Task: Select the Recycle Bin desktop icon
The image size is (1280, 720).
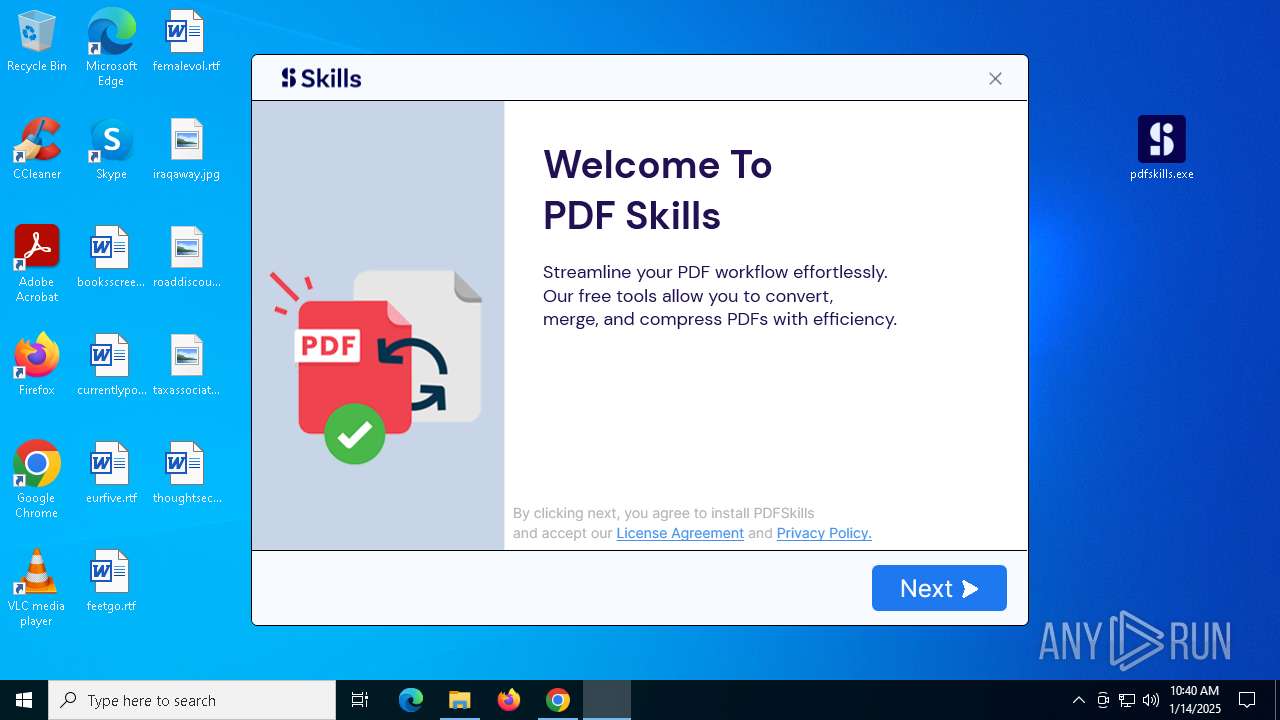Action: (x=37, y=42)
